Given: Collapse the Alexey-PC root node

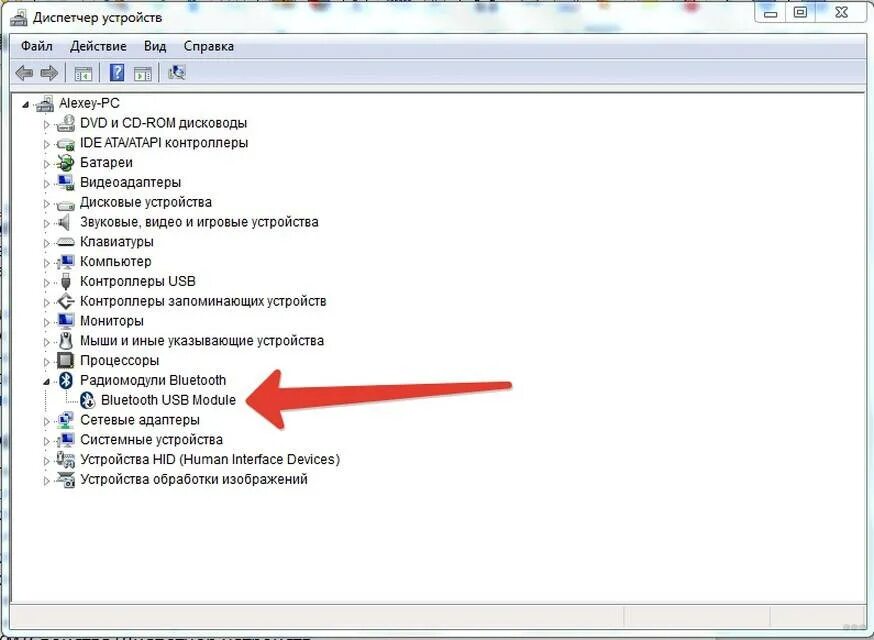Looking at the screenshot, I should click(25, 104).
